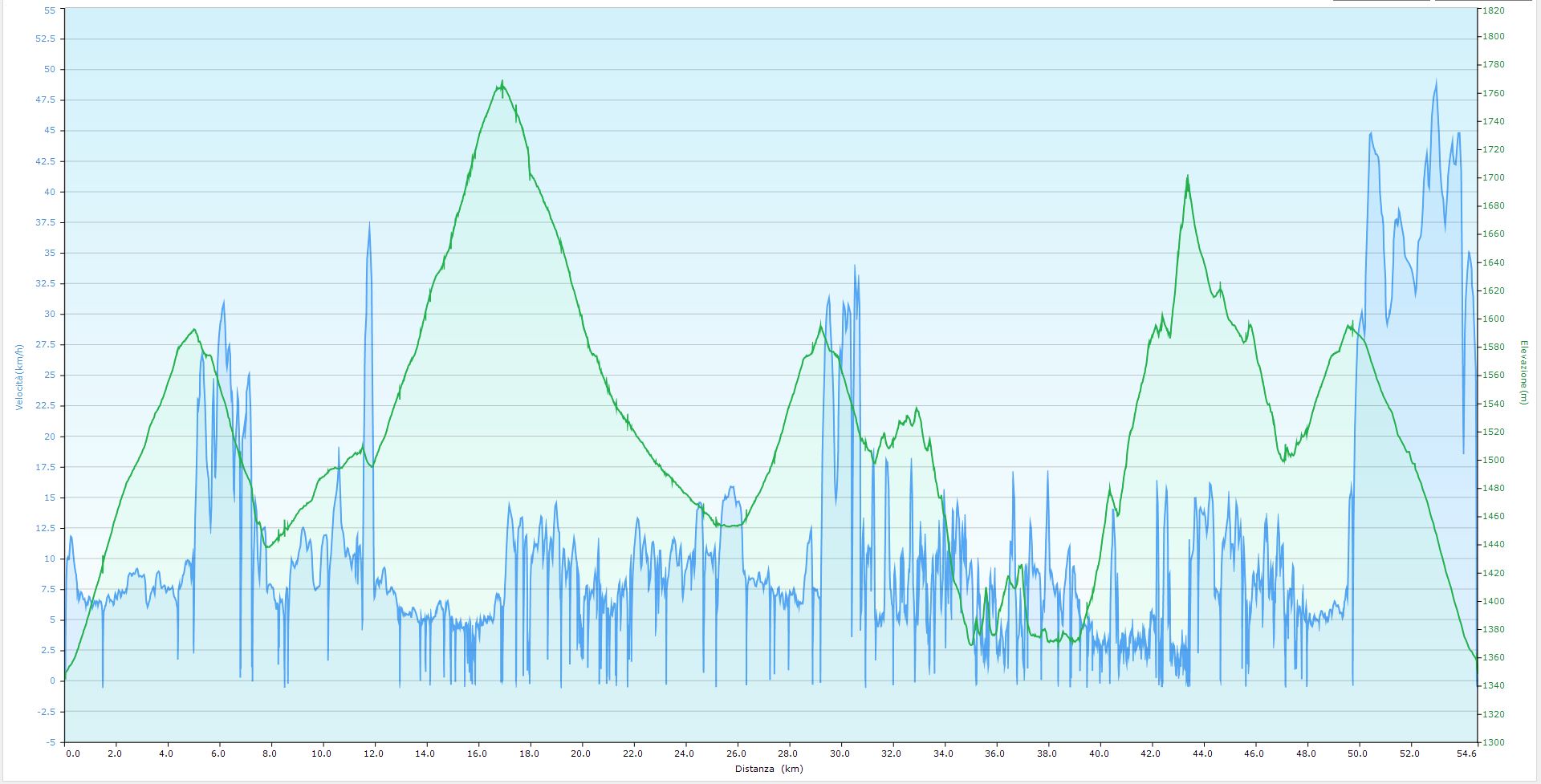1541x784 pixels.
Task: Click the 54.6 end label on distance axis
Action: point(1466,754)
